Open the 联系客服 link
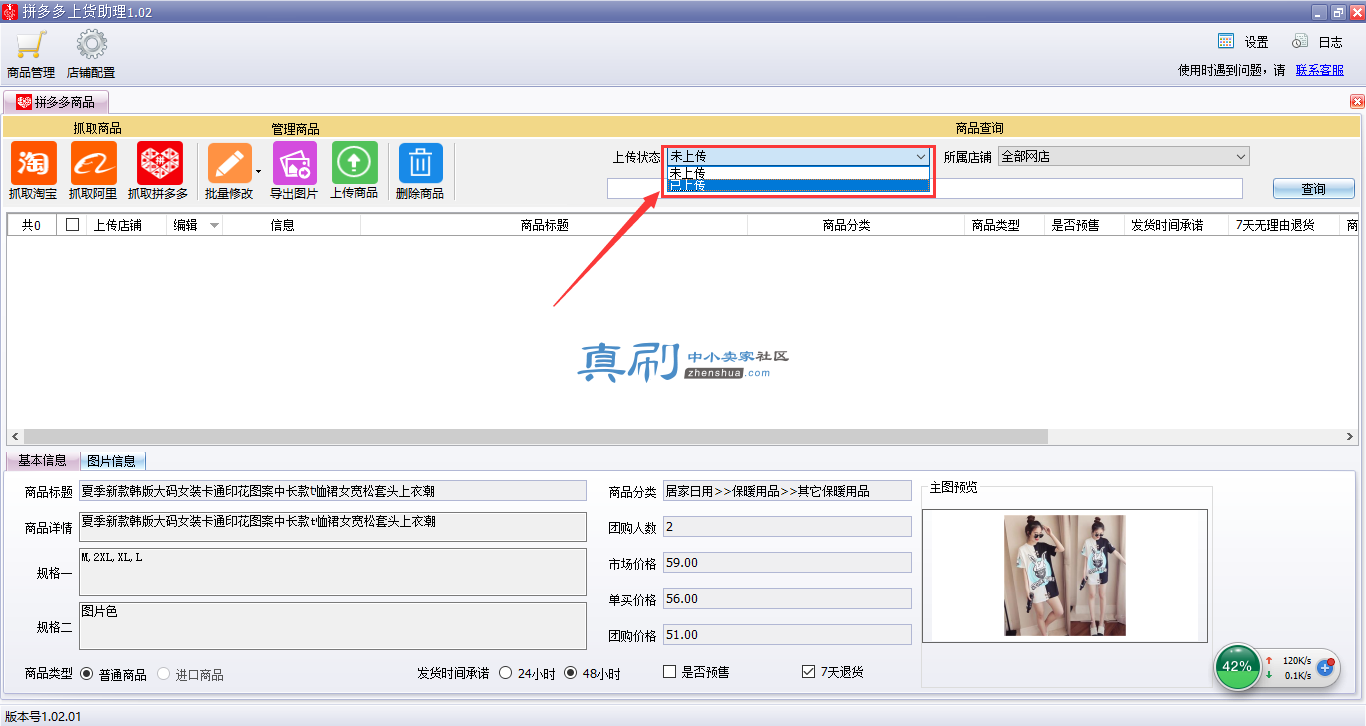The image size is (1366, 726). pyautogui.click(x=1320, y=70)
